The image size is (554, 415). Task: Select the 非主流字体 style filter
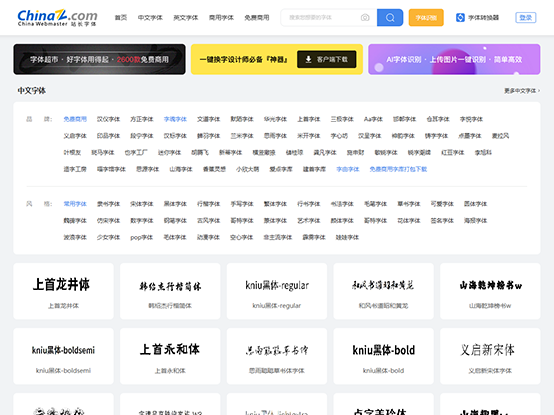(x=278, y=237)
